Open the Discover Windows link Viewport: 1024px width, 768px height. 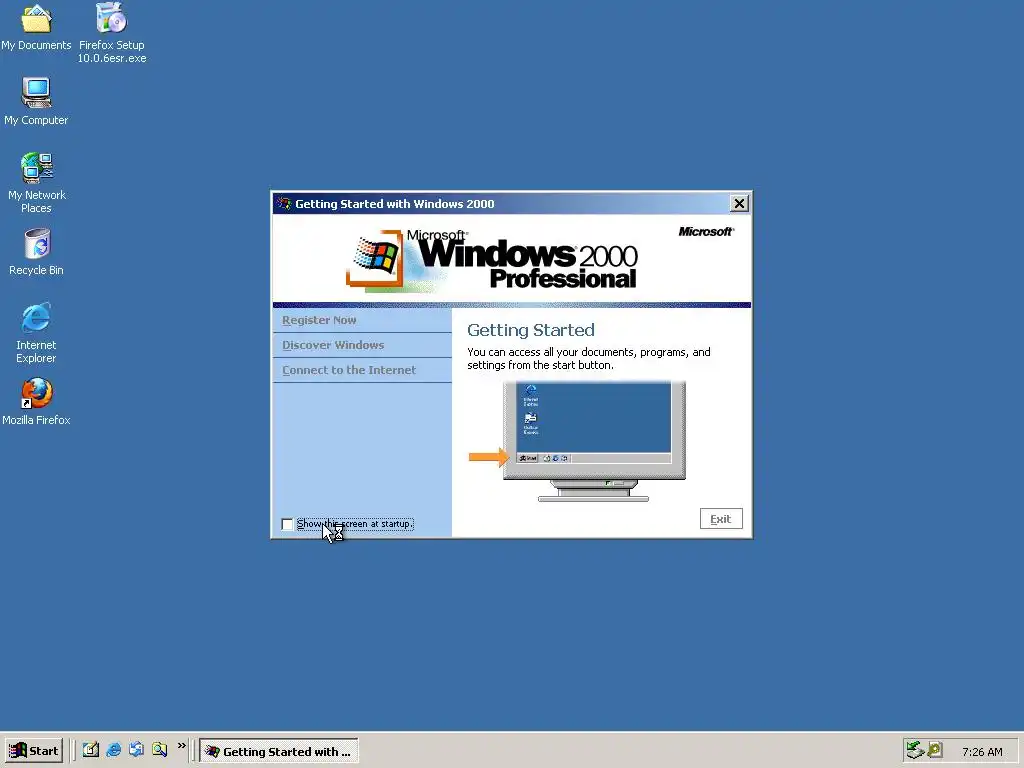(333, 345)
